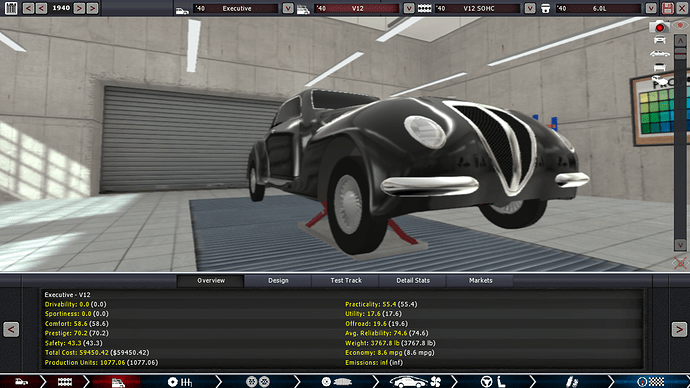Switch to the Test Track tab
Screen dimensions: 690x388
(x=346, y=281)
